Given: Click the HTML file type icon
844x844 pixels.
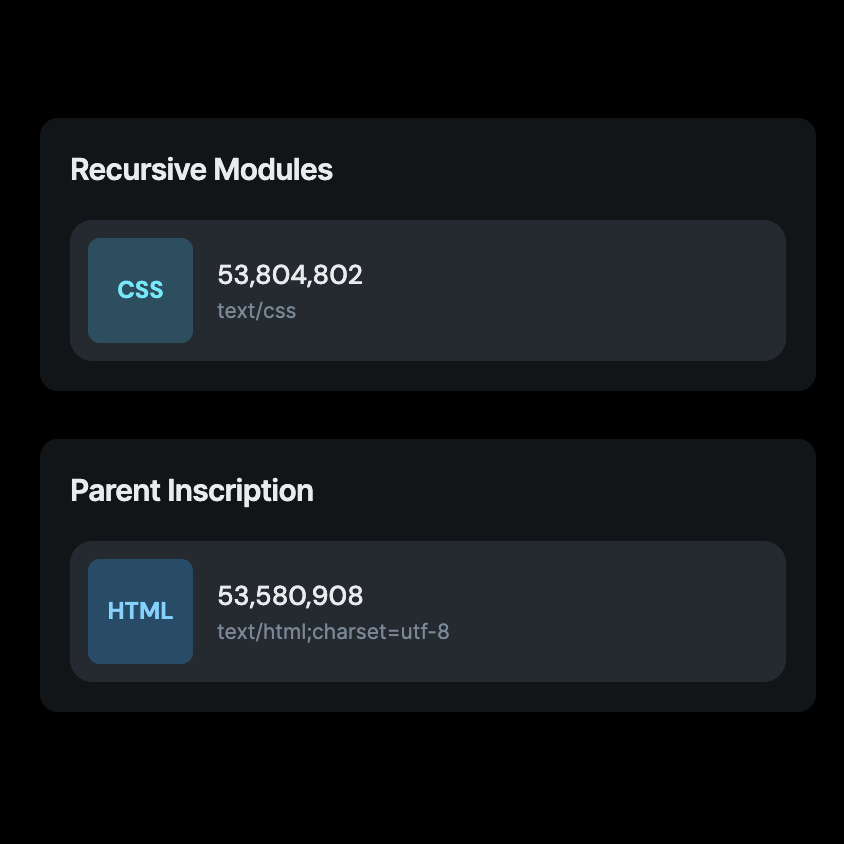Looking at the screenshot, I should tap(140, 611).
